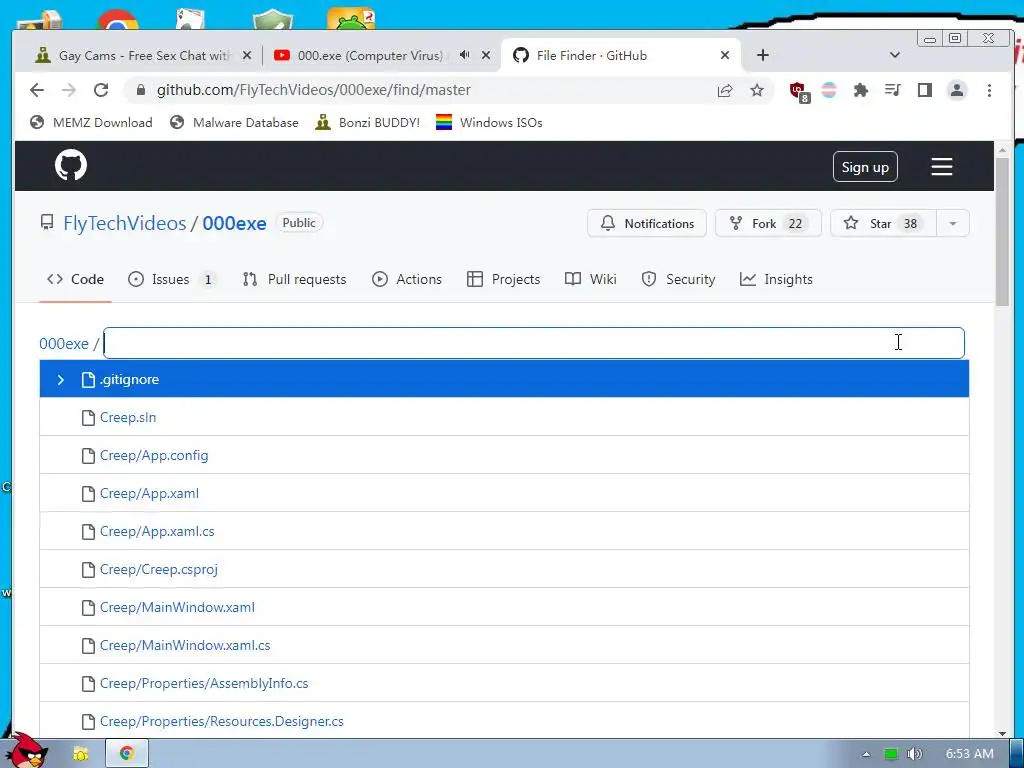
Task: Select the File Finder GitHub tab
Action: (620, 56)
